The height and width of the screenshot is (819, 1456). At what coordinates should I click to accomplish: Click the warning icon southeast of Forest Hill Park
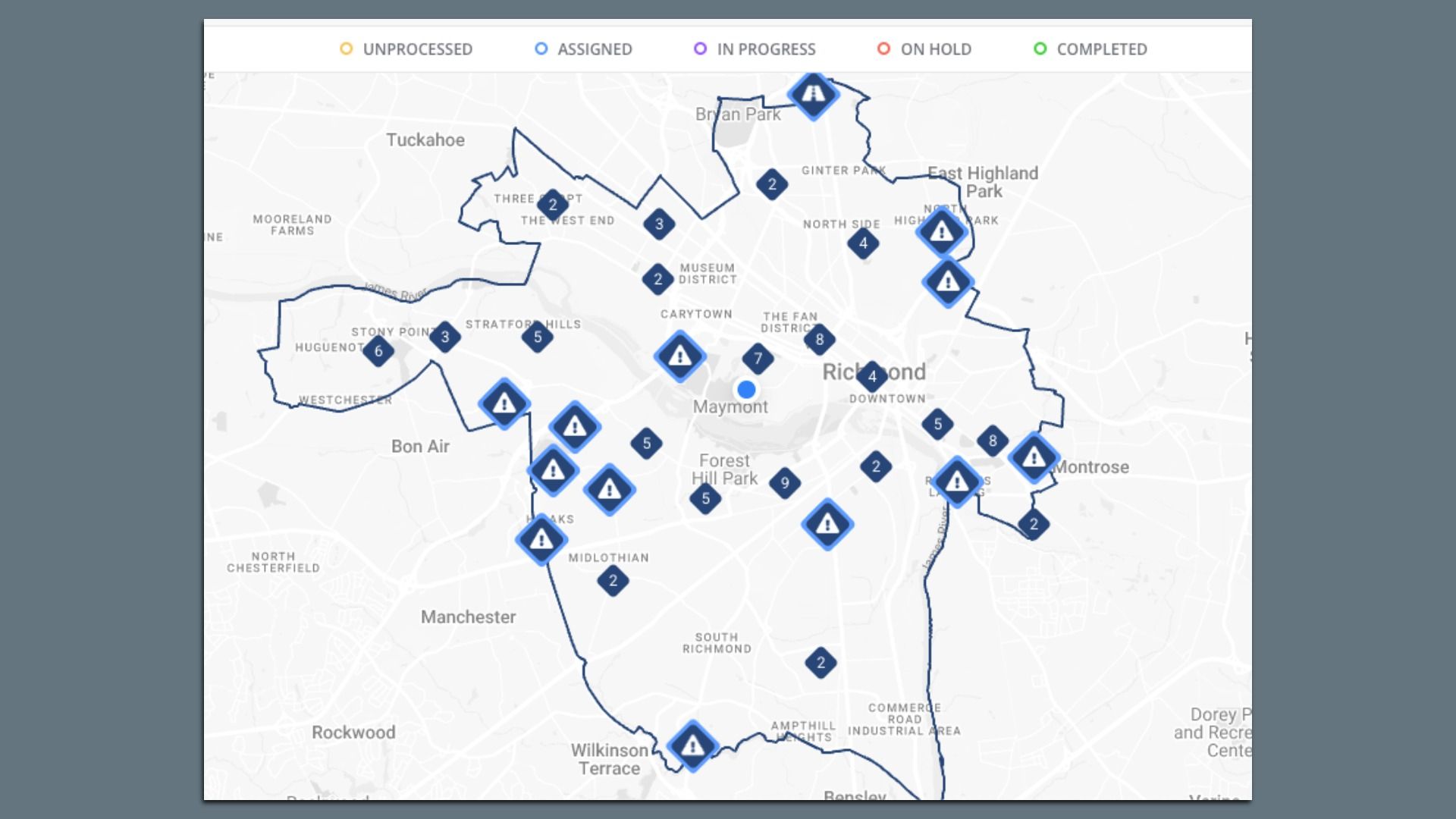[x=827, y=522]
